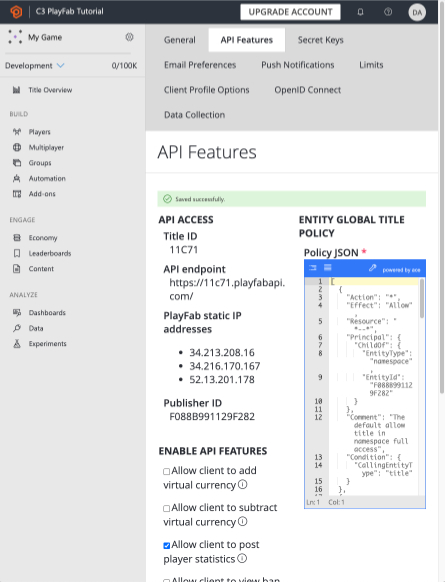Open the Multiplayer section

click(46, 147)
